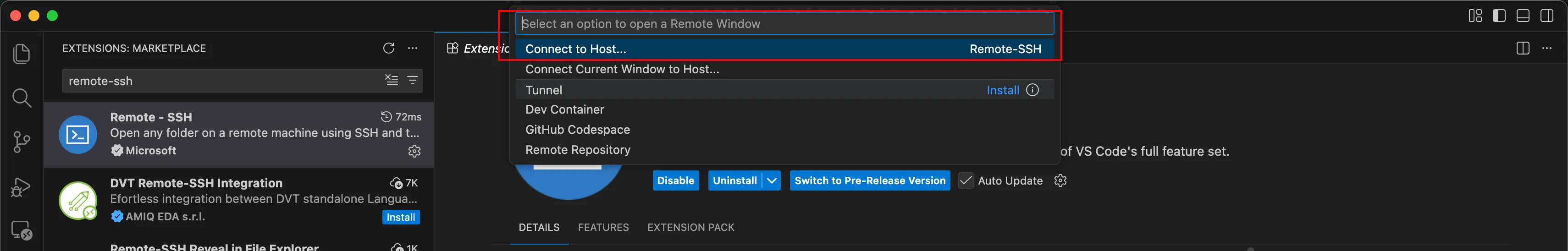Open the Search view icon
Image resolution: width=1568 pixels, height=251 pixels.
(x=21, y=98)
